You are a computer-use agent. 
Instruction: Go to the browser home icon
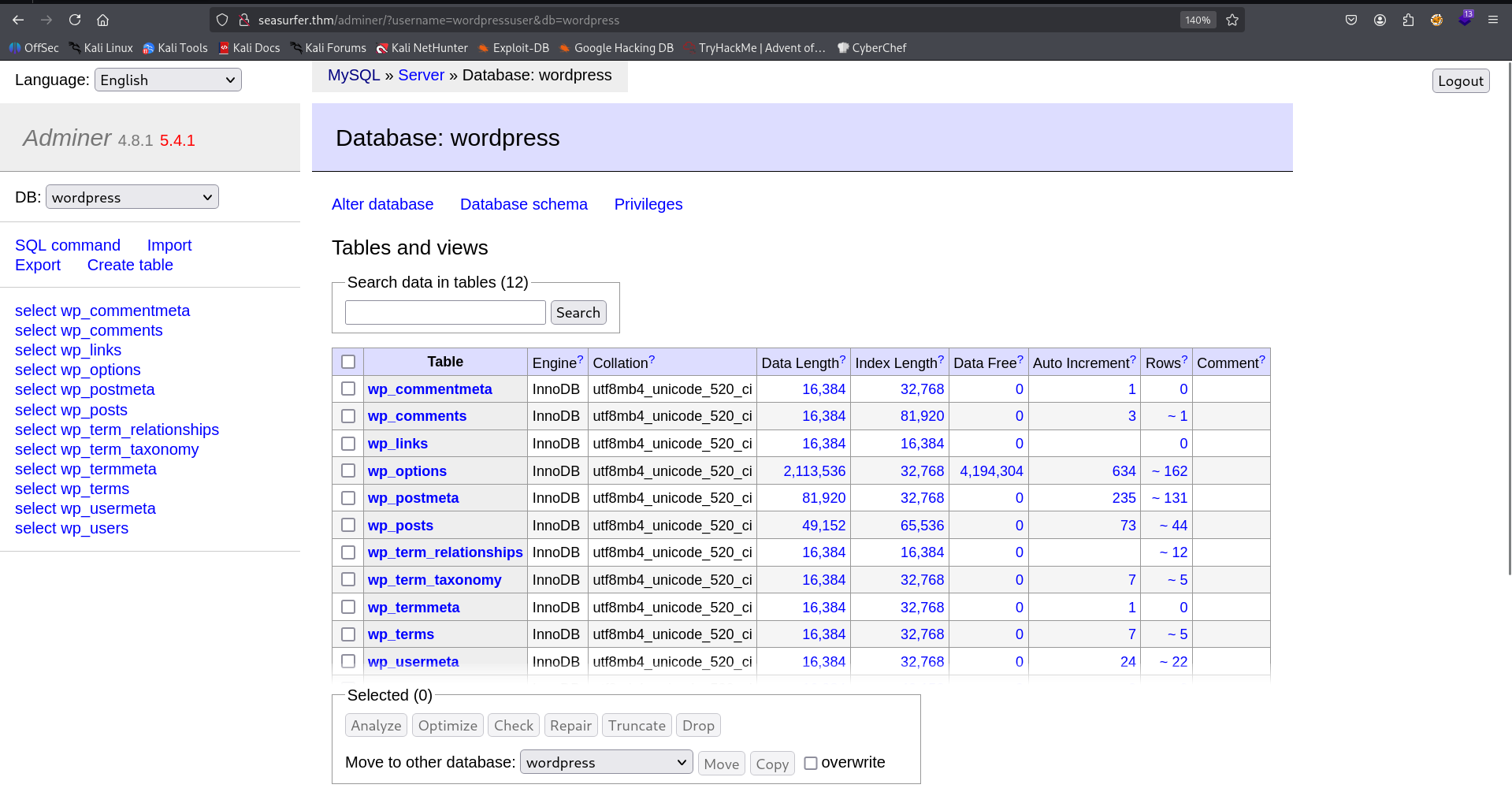(102, 20)
